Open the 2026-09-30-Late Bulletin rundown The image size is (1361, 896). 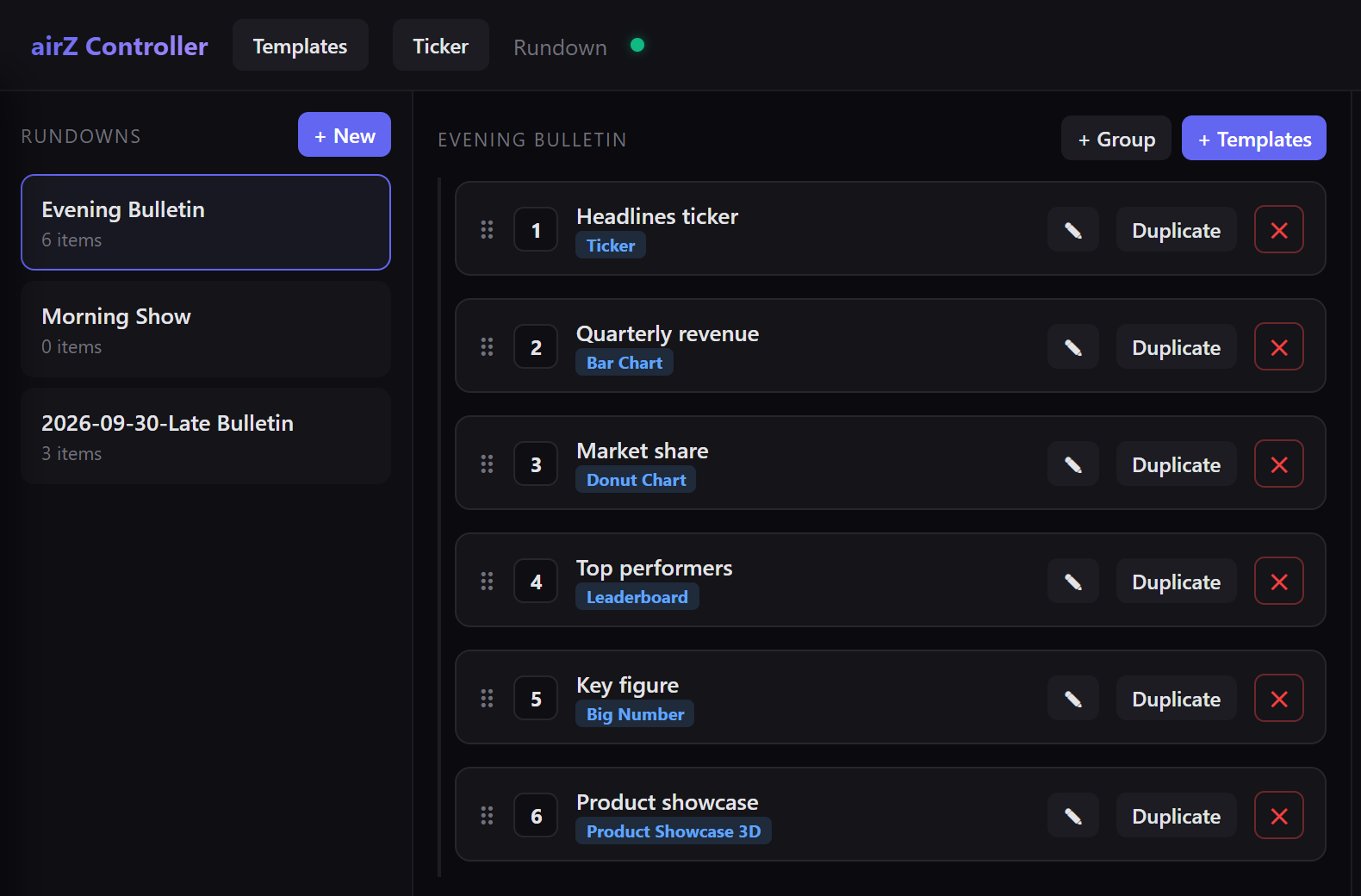tap(206, 436)
